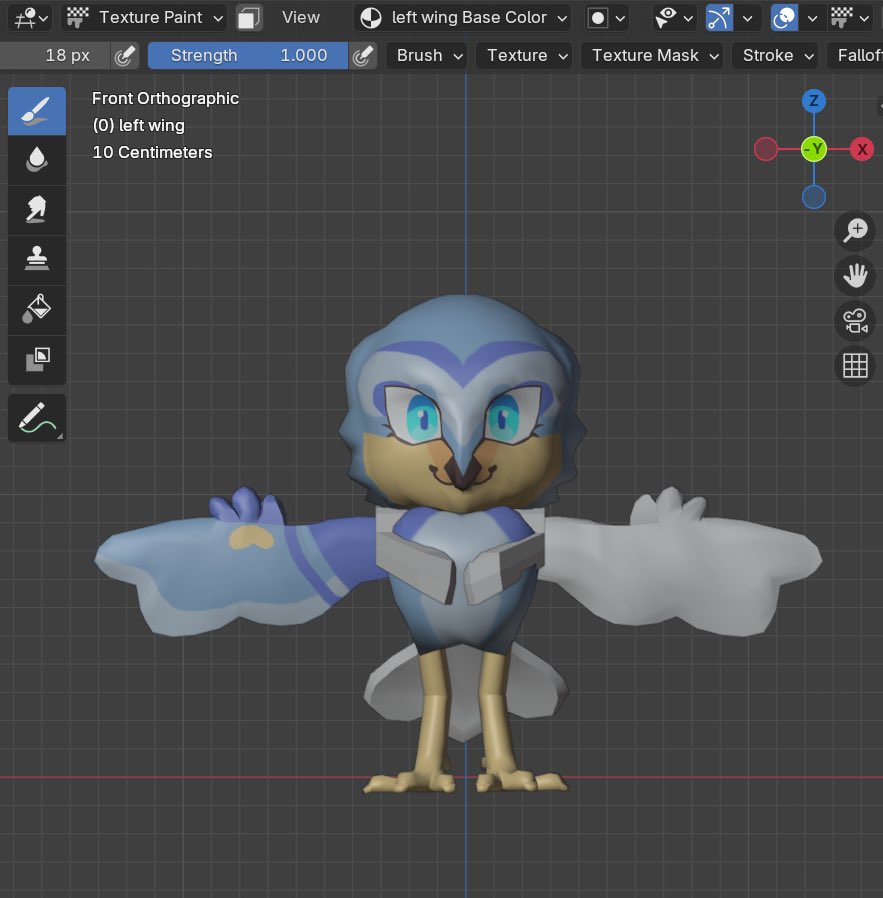Select the Fill bucket tool
The height and width of the screenshot is (898, 883).
(37, 310)
